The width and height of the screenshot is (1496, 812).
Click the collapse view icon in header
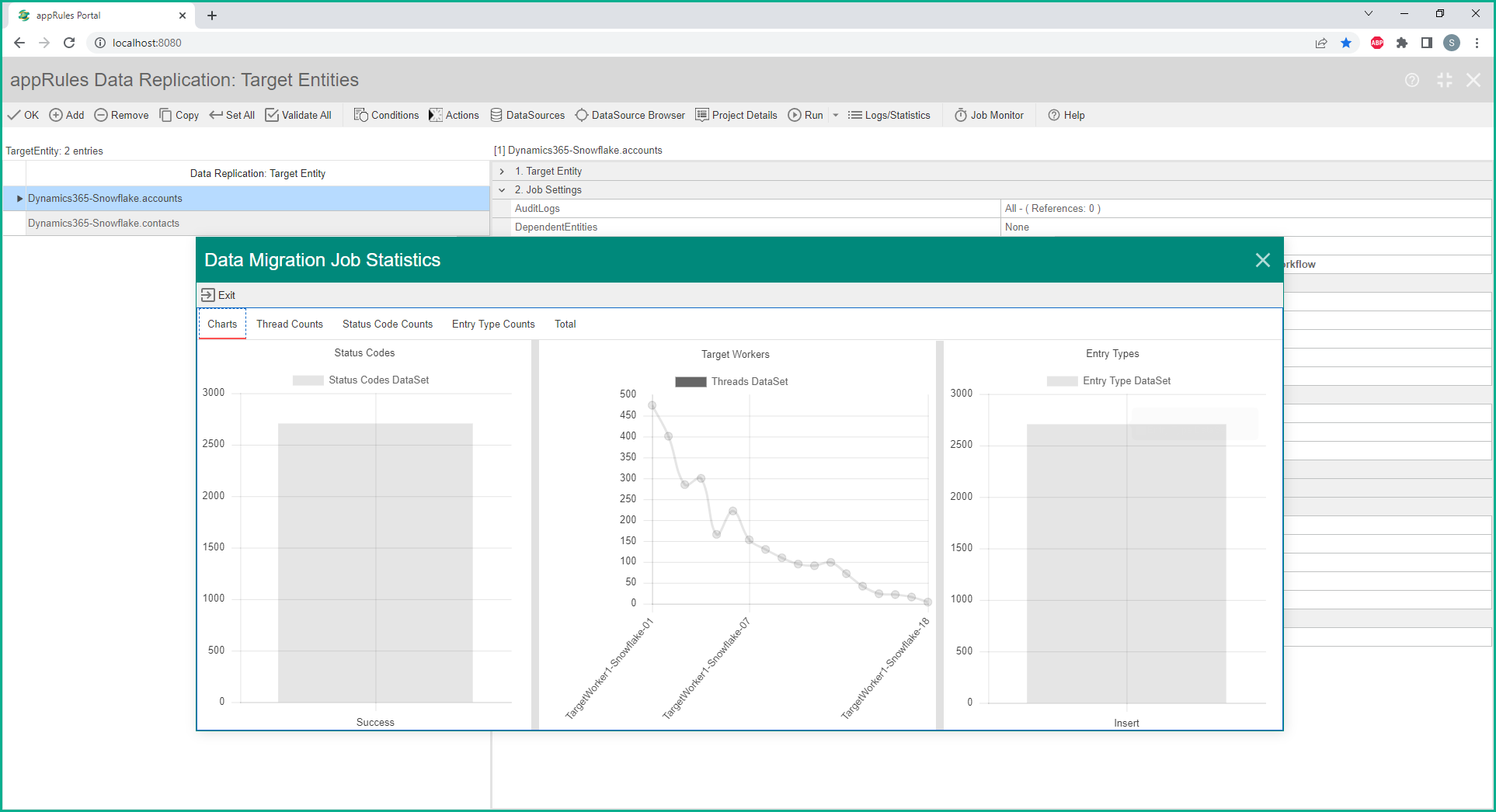click(x=1444, y=80)
